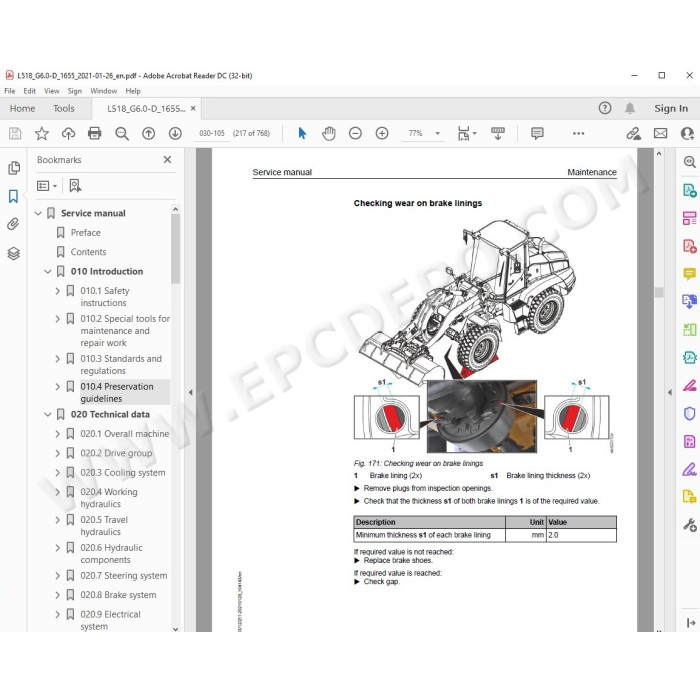Click the page number field 030-105
Viewport: 700px width, 700px height.
click(212, 133)
